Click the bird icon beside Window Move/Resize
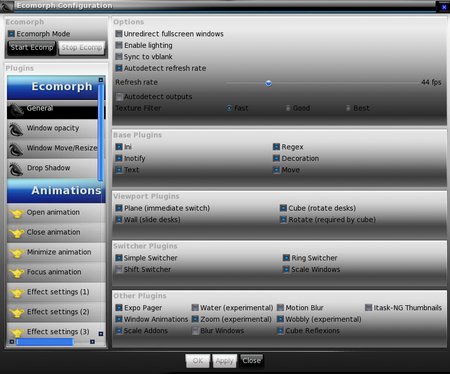Image resolution: width=450 pixels, height=374 pixels. [x=16, y=150]
